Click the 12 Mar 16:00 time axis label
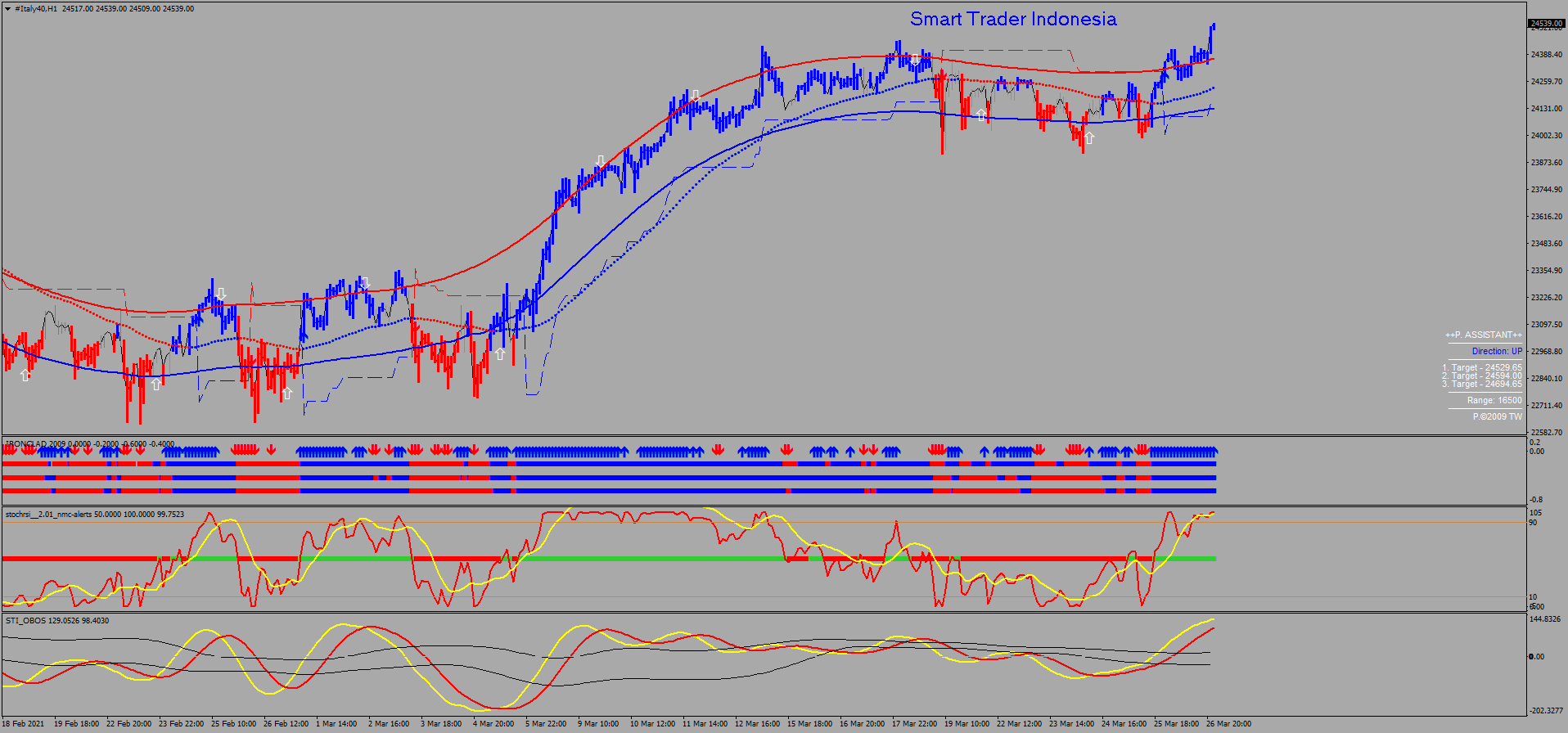Viewport: 1568px width, 733px height. [x=757, y=723]
